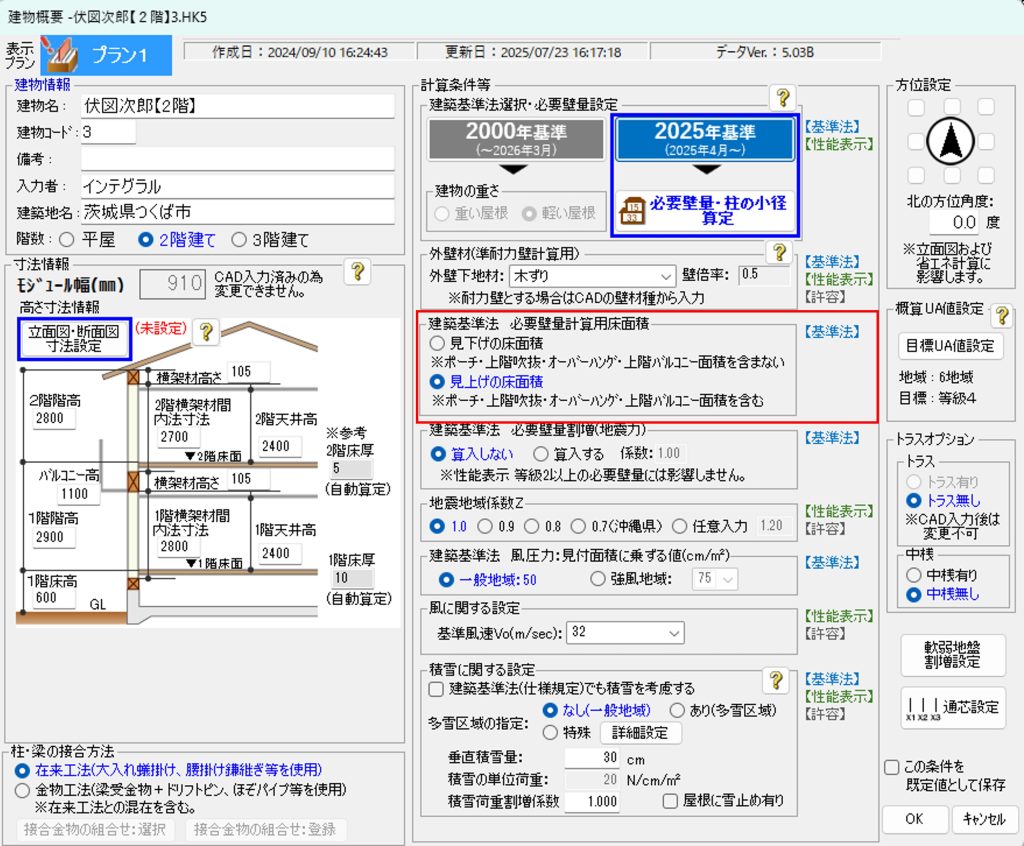Click 詳細設定 for snow region

click(640, 732)
